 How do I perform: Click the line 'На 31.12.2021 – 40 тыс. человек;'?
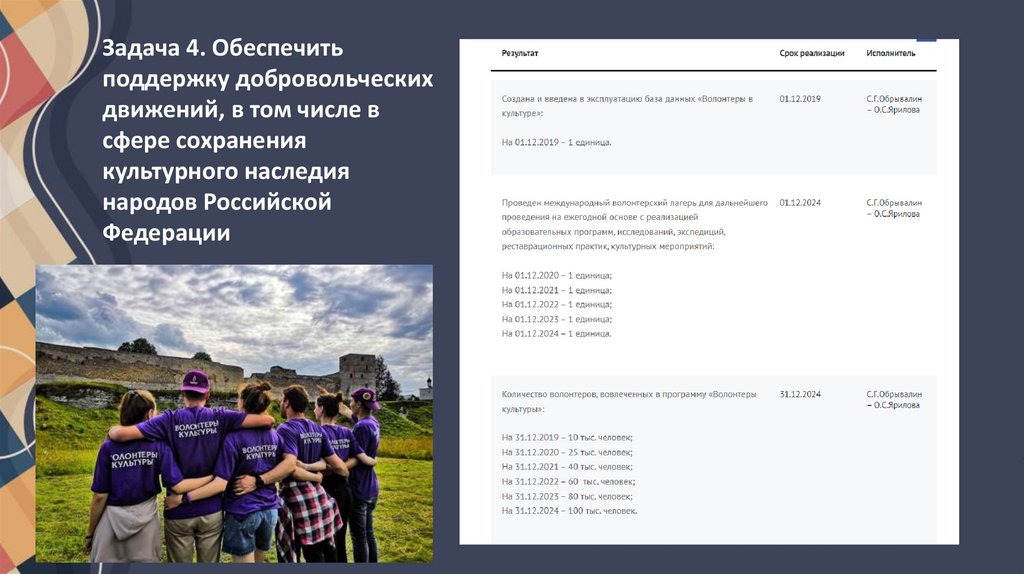coord(567,467)
